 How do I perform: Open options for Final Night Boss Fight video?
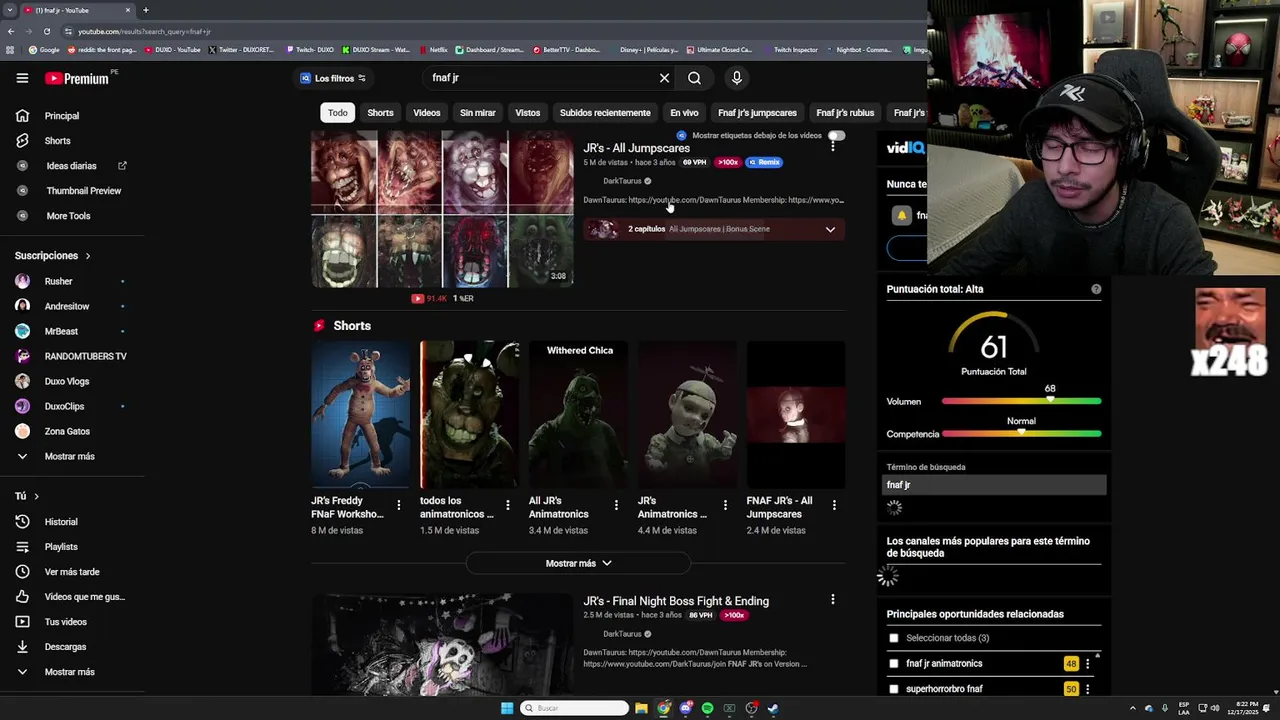coord(832,599)
